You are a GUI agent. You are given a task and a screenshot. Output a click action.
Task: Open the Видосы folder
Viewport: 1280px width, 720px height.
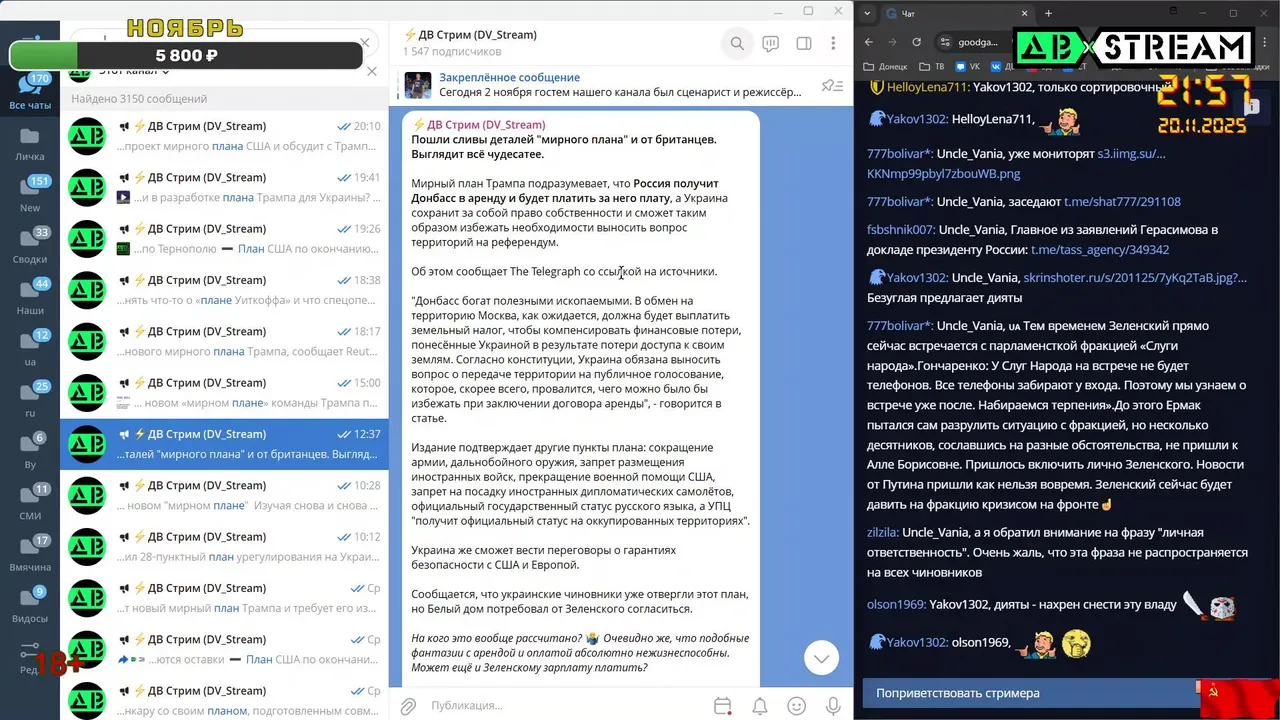coord(30,606)
